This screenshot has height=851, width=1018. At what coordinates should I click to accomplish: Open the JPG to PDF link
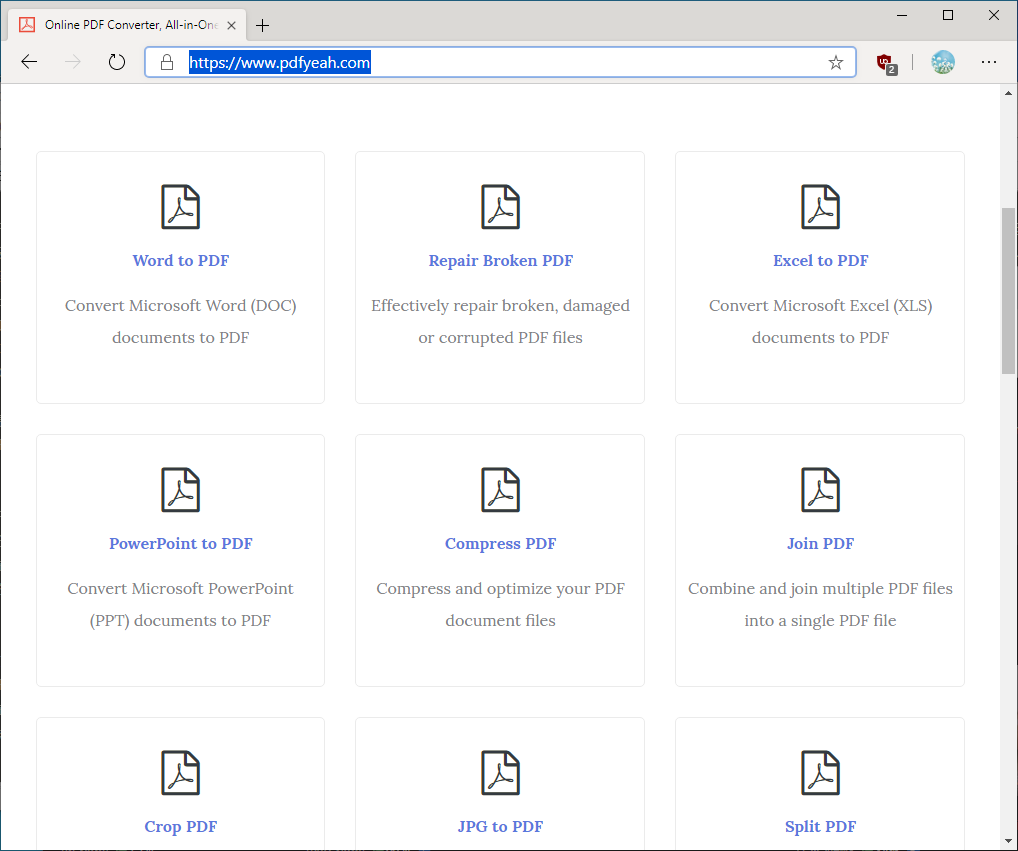point(501,827)
